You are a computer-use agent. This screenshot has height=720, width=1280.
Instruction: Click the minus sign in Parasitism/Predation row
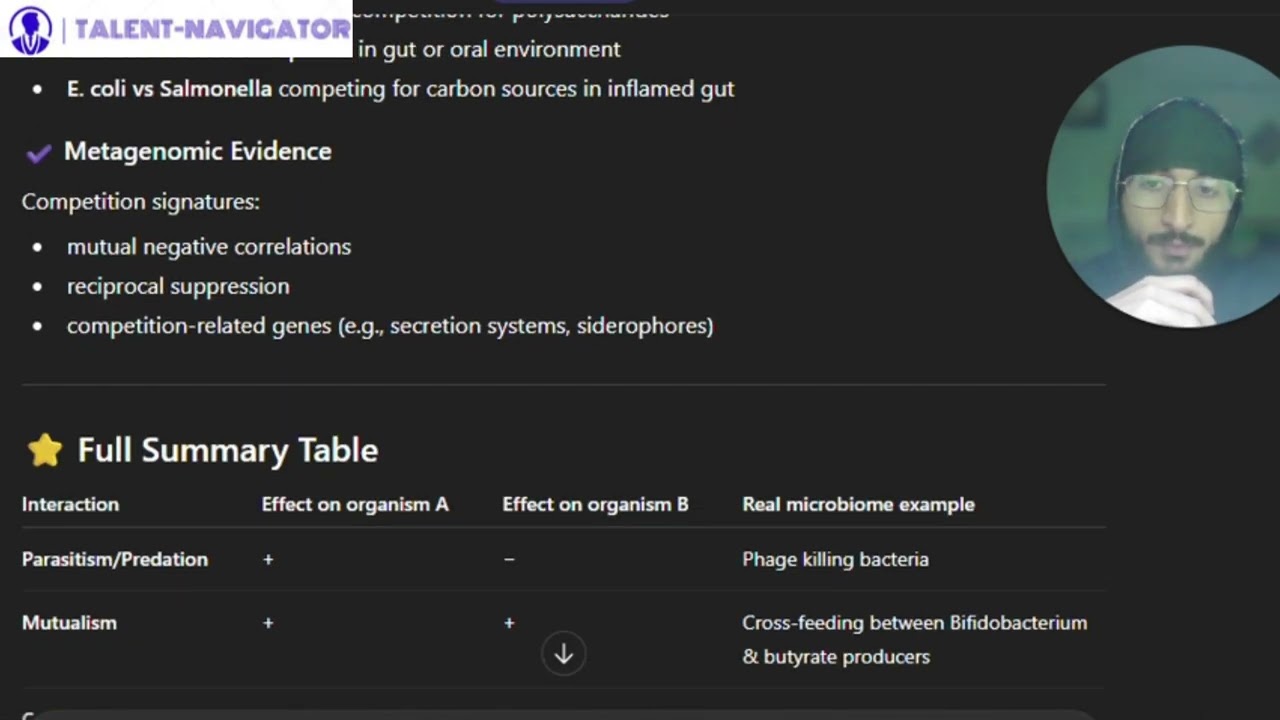509,559
